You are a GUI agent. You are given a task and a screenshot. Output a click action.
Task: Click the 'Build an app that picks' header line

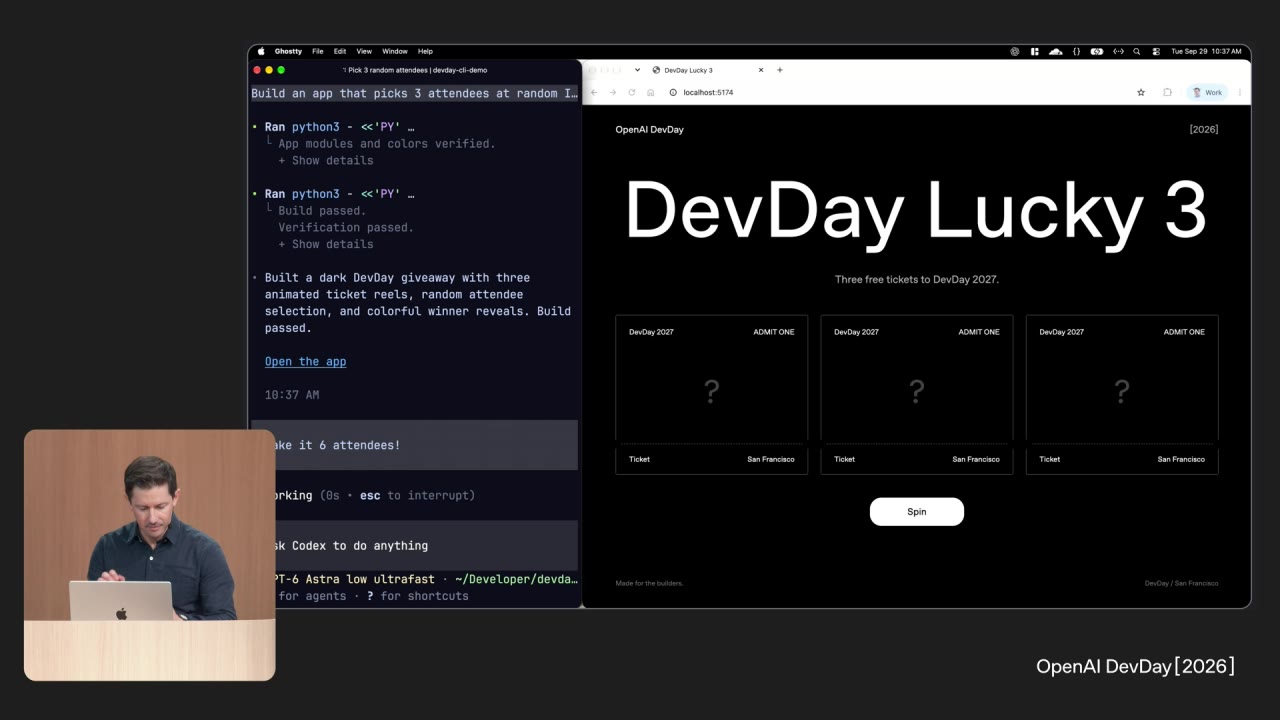point(414,93)
